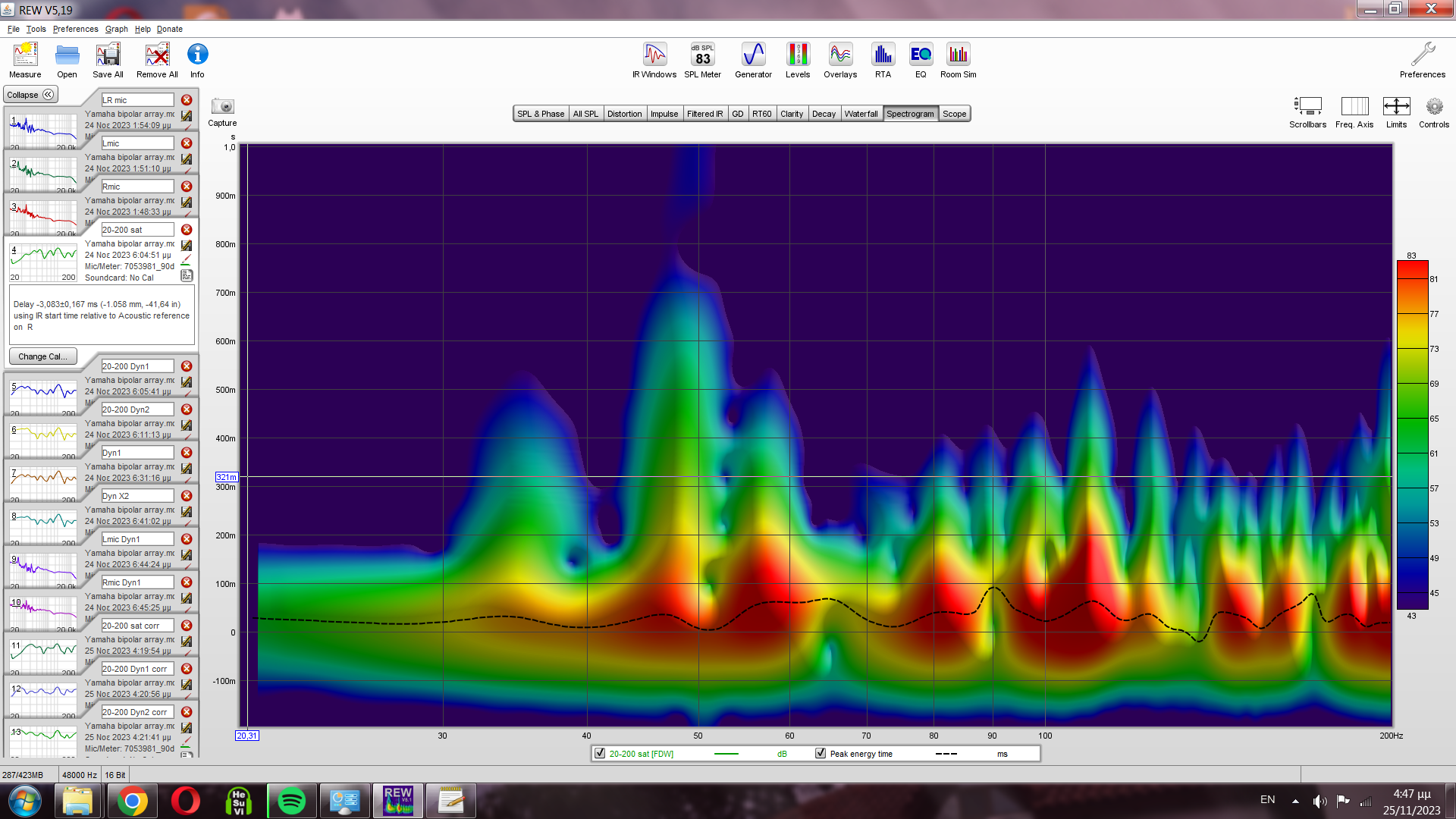
Task: Click the spectrogram color scale bar
Action: pyautogui.click(x=1412, y=435)
